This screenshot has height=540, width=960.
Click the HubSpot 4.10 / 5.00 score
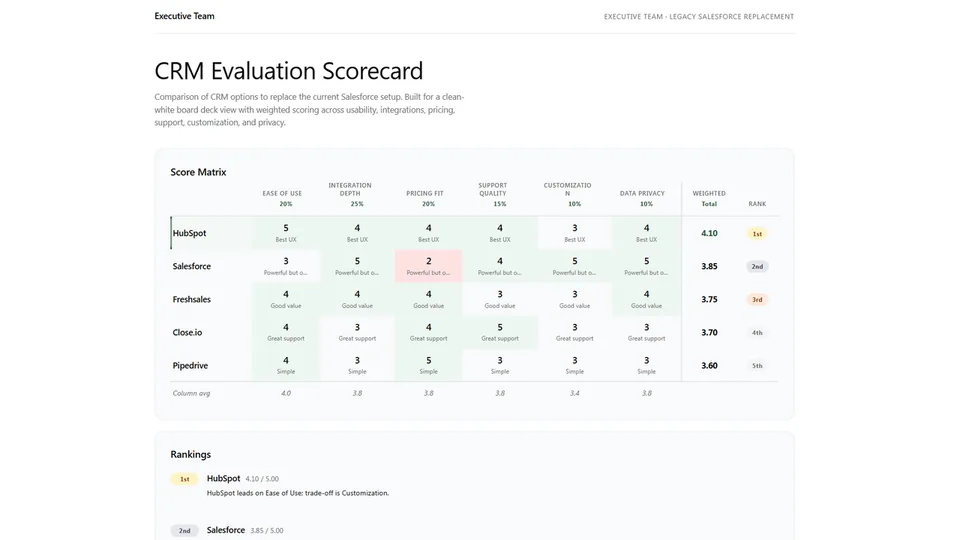coord(262,479)
